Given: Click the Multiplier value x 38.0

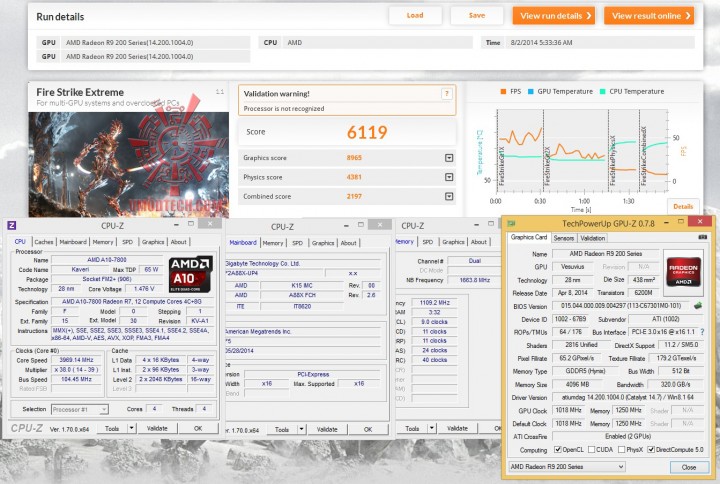Looking at the screenshot, I should click(76, 370).
